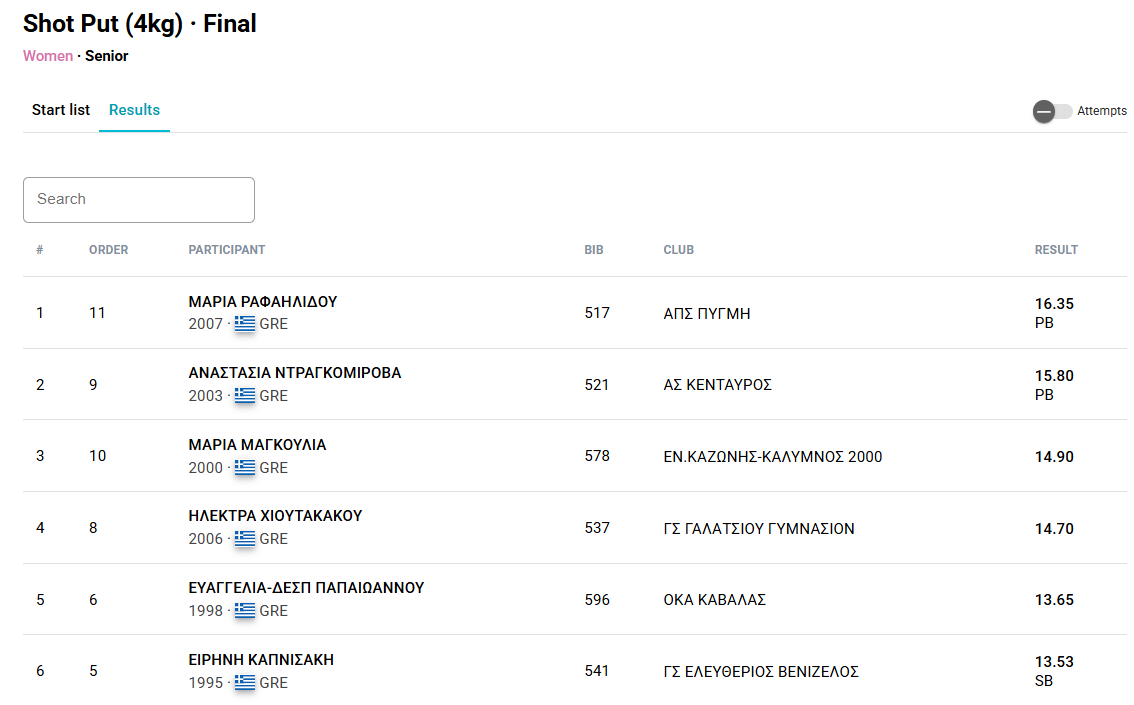Viewport: 1134px width, 705px height.
Task: Click the Greek flag beside ΗΛΕΚΤΡΑ ΧΙΟΥΤΑΚΑΚΟΥ
Action: (x=245, y=539)
